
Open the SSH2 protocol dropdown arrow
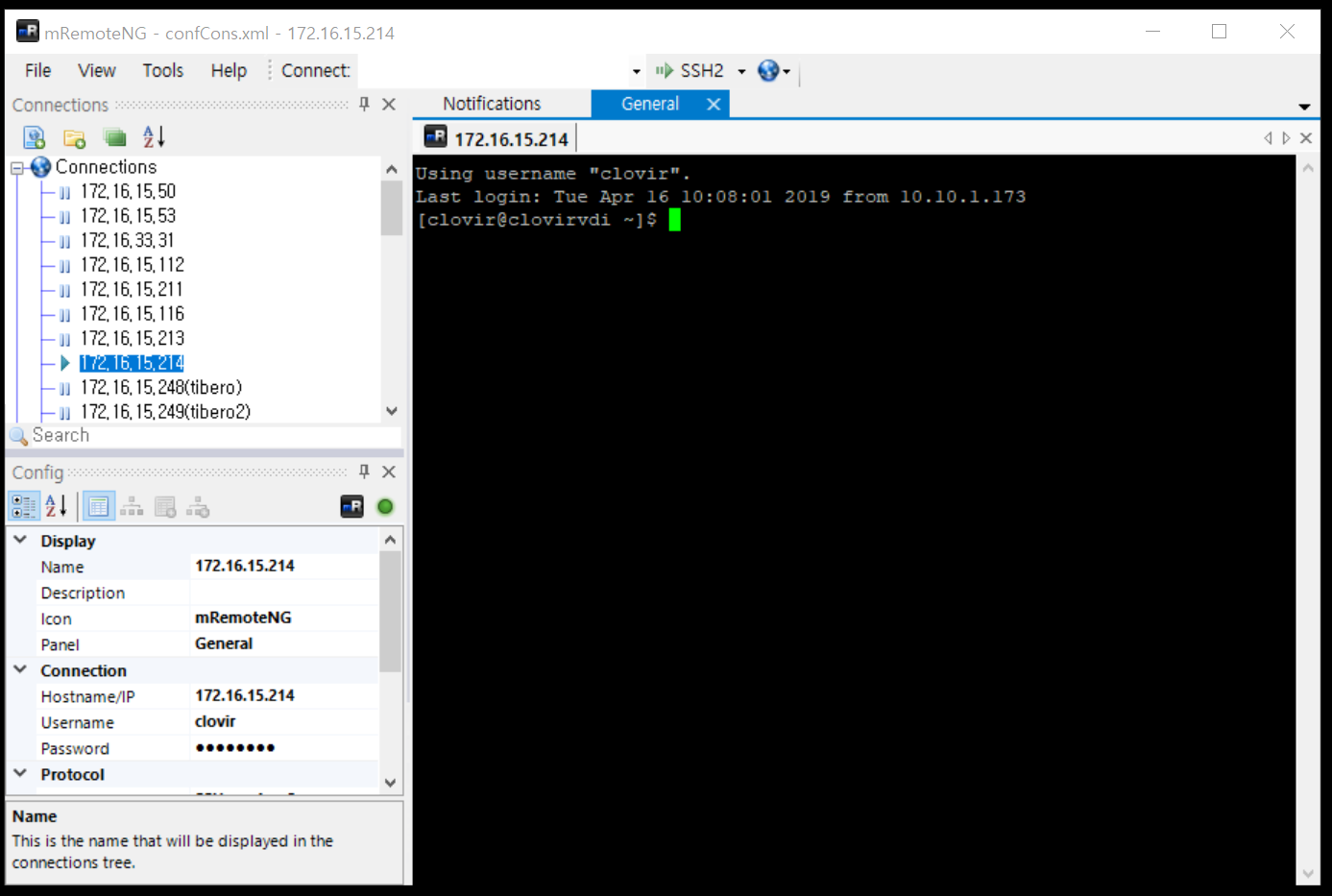741,71
